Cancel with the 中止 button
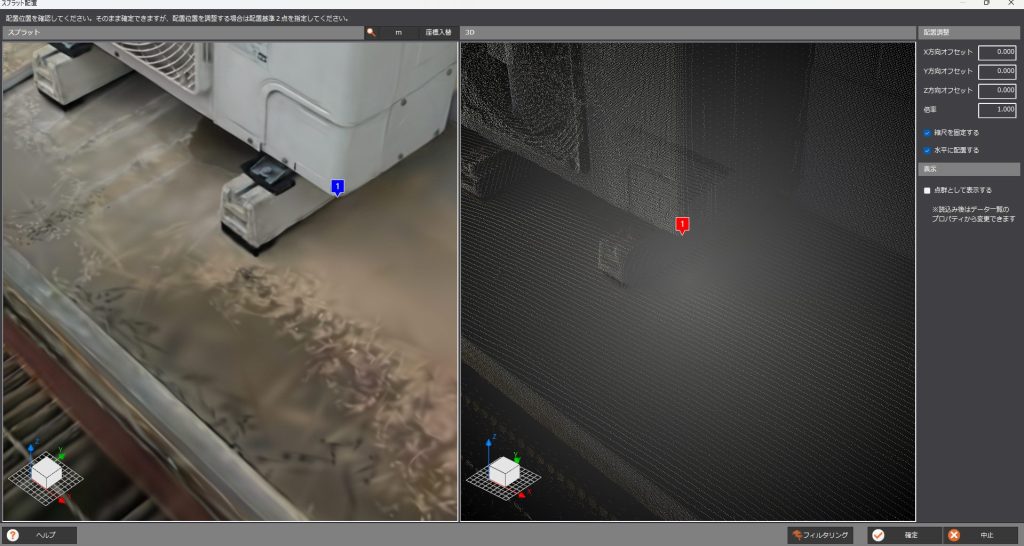 tap(979, 535)
